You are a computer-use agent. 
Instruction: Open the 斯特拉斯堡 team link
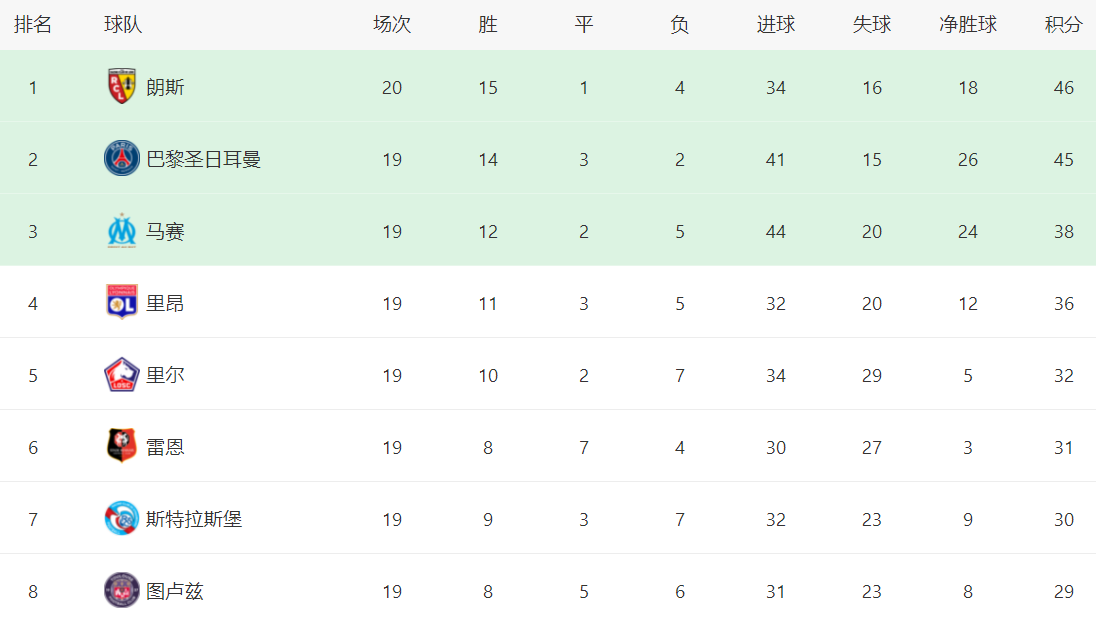pos(194,519)
